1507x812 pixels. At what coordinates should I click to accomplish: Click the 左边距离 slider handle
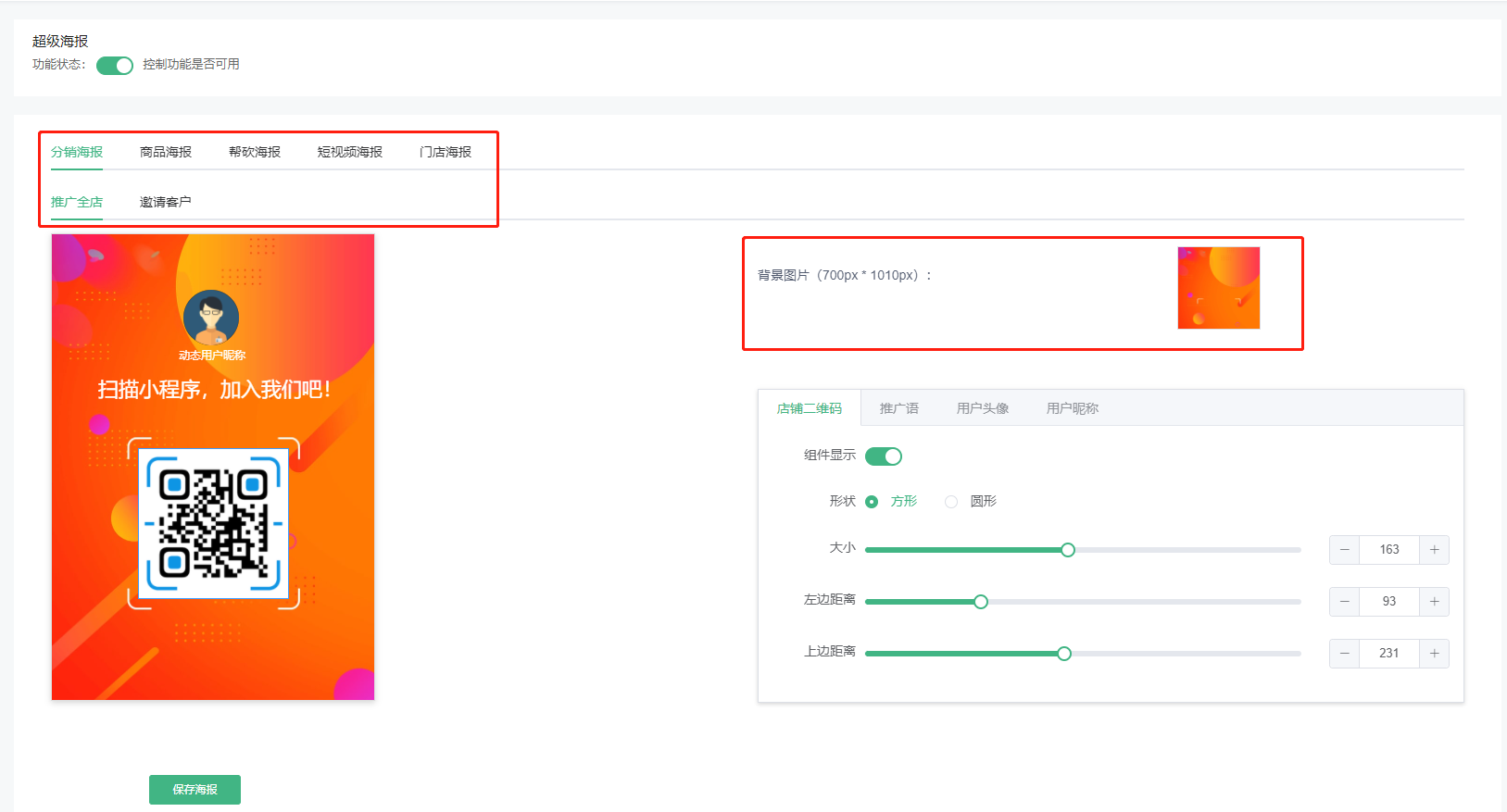(x=981, y=602)
